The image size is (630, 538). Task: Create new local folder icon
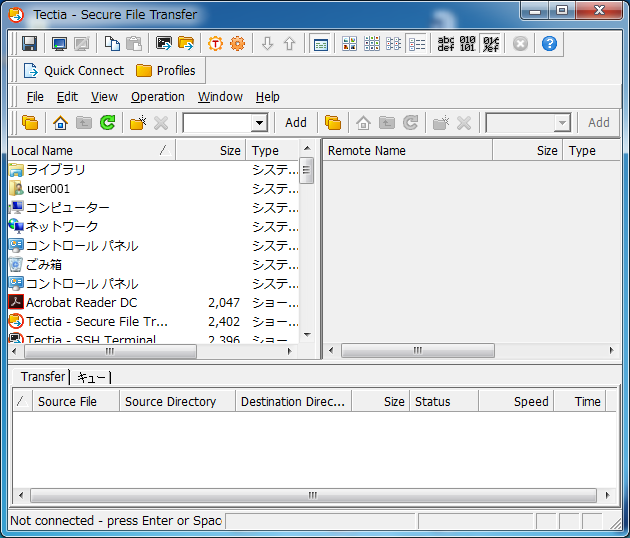point(138,123)
